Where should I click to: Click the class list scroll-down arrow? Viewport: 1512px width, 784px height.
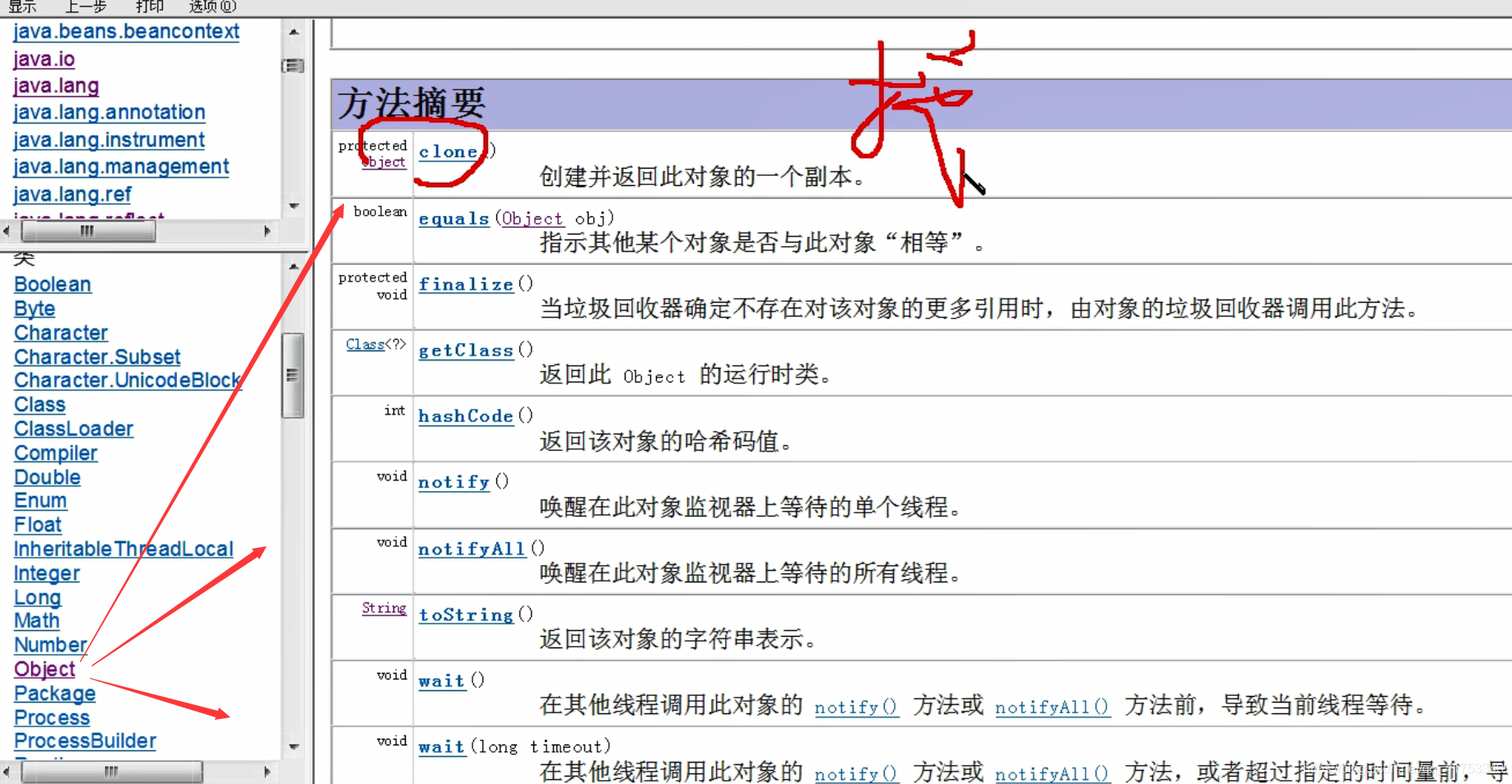[x=294, y=747]
